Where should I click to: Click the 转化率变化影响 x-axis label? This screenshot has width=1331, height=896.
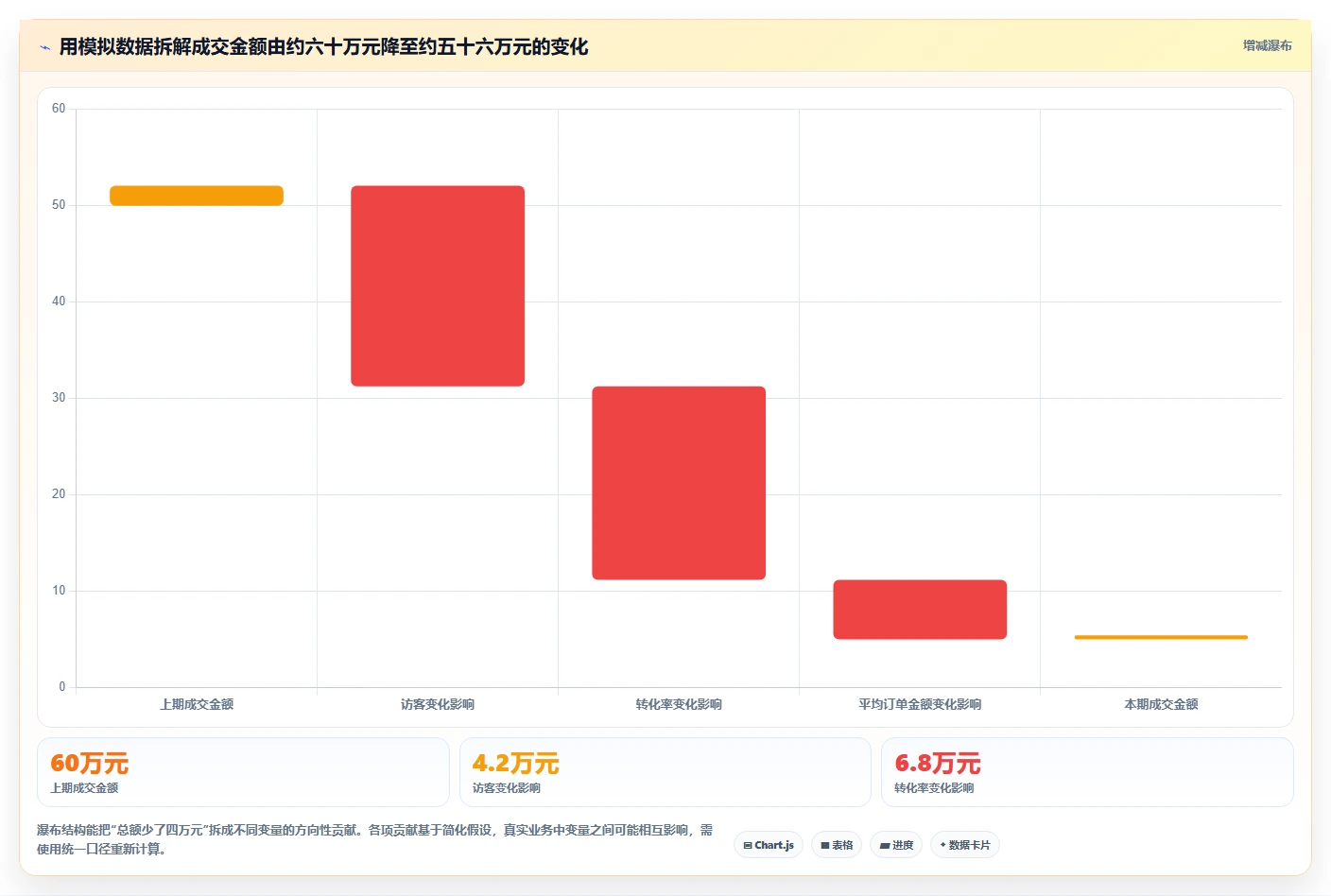pos(679,704)
